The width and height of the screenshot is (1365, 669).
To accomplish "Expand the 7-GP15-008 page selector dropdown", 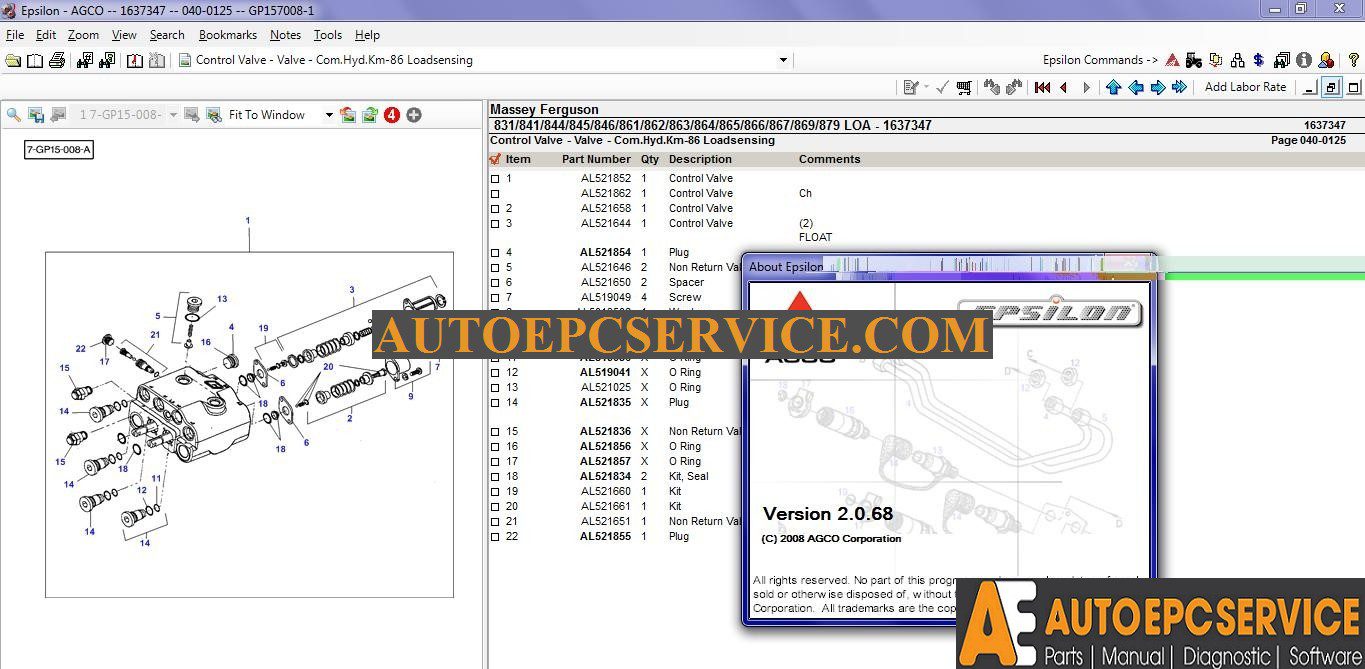I will coord(172,114).
